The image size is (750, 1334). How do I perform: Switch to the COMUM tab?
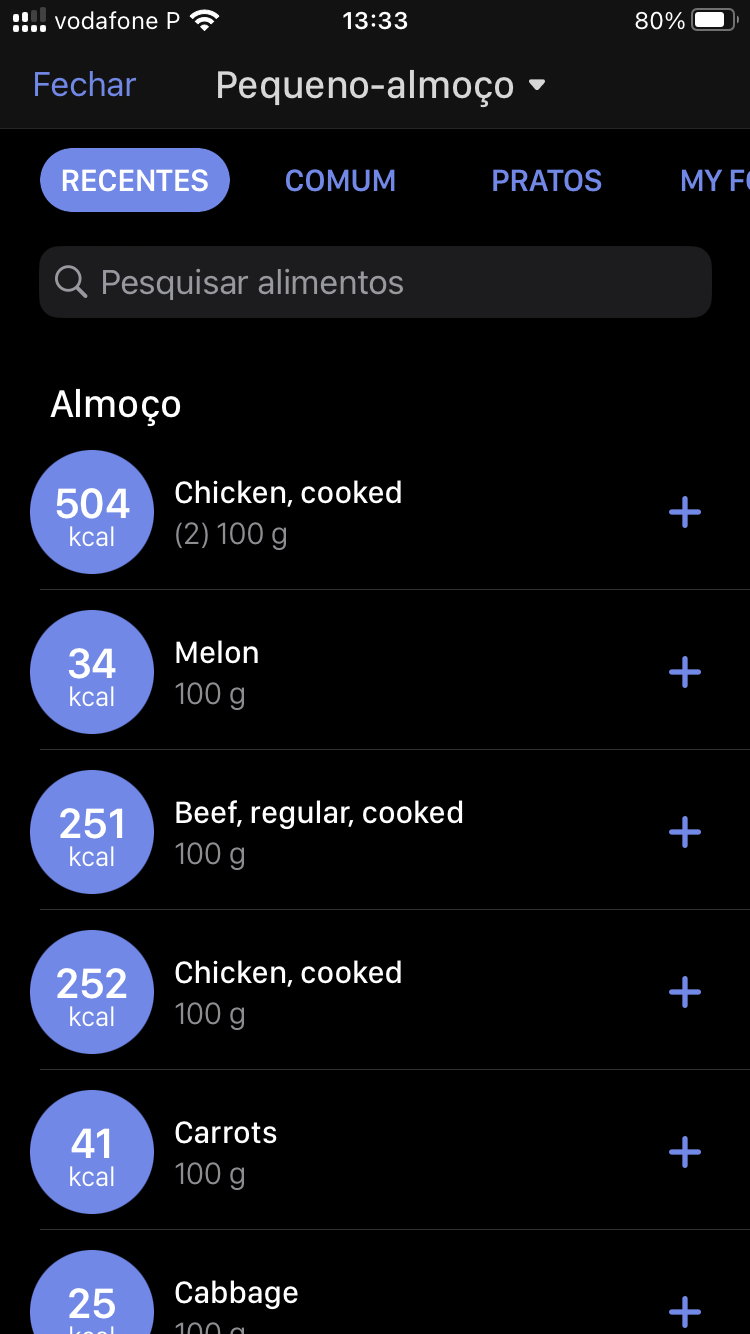pyautogui.click(x=340, y=180)
